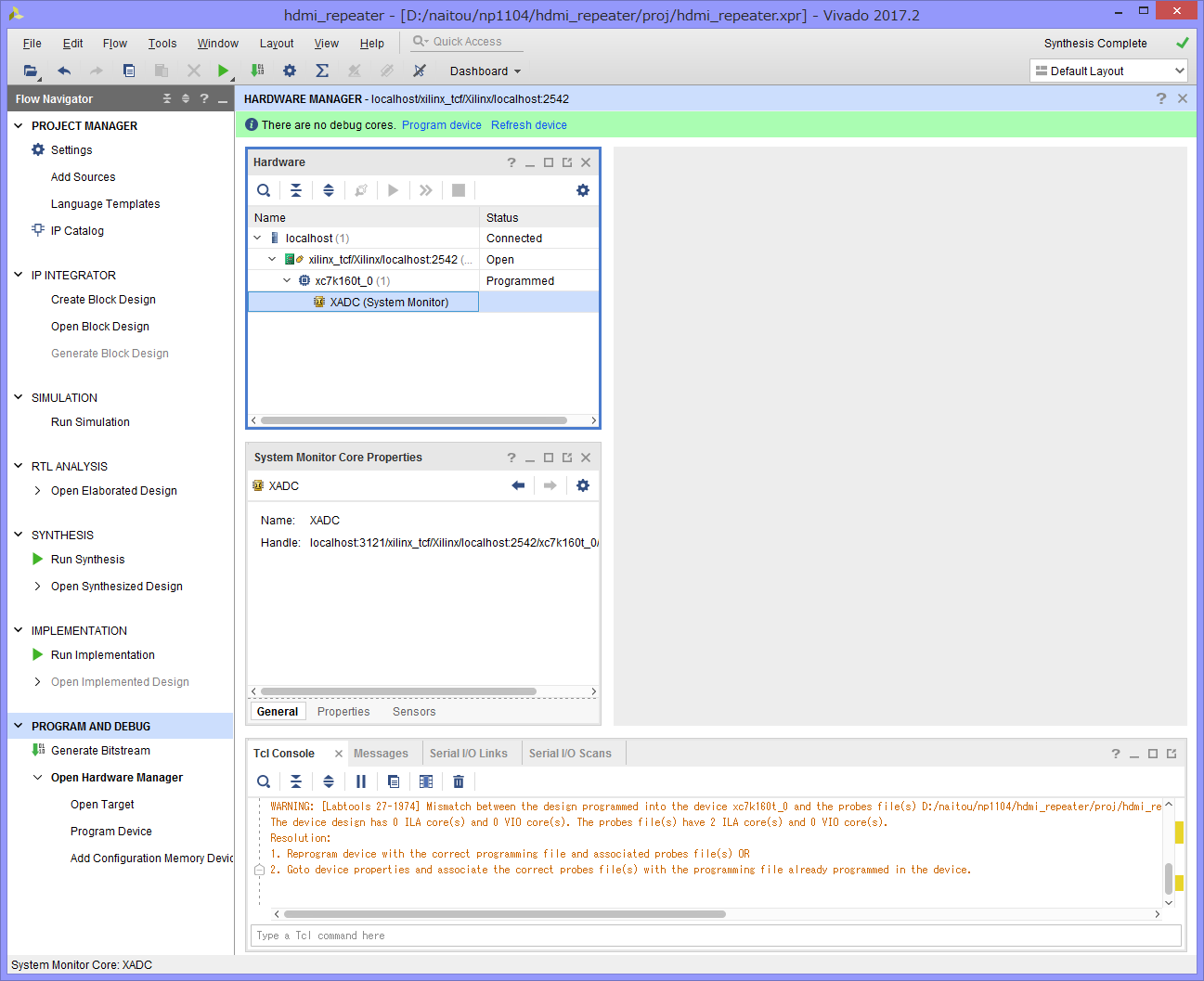
Task: Click the Generate Bitstream toolbar icon
Action: pos(257,71)
